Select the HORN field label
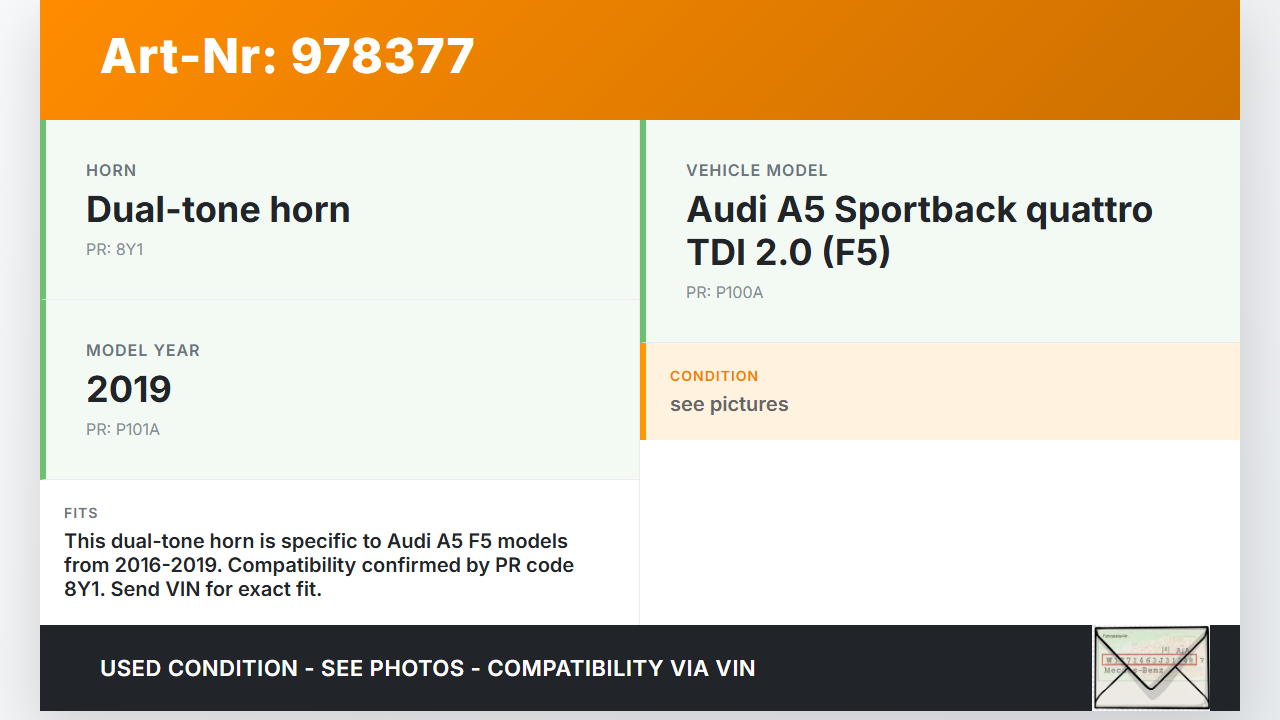The height and width of the screenshot is (720, 1280). click(111, 170)
